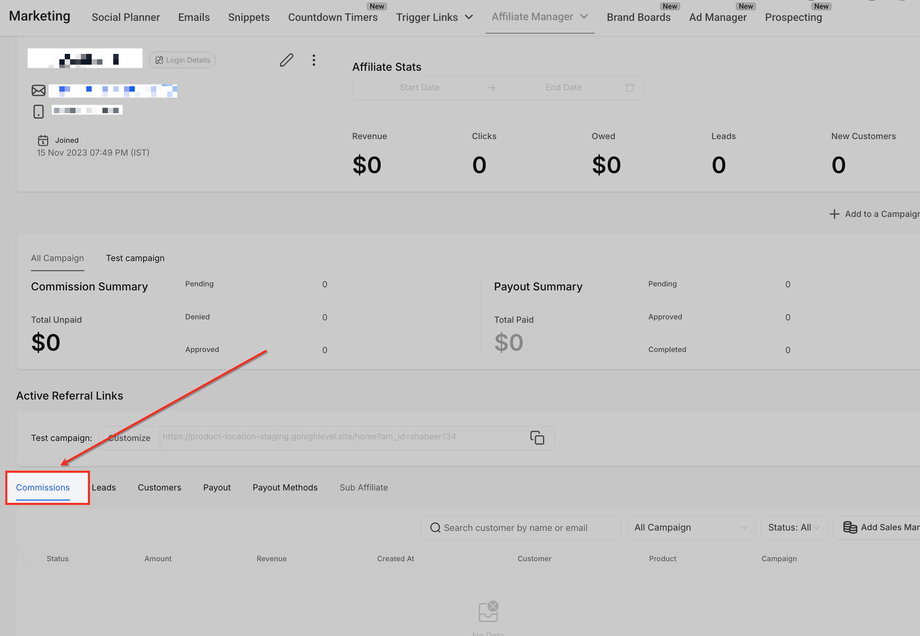Image resolution: width=920 pixels, height=636 pixels.
Task: Open the Leads tab
Action: point(104,488)
